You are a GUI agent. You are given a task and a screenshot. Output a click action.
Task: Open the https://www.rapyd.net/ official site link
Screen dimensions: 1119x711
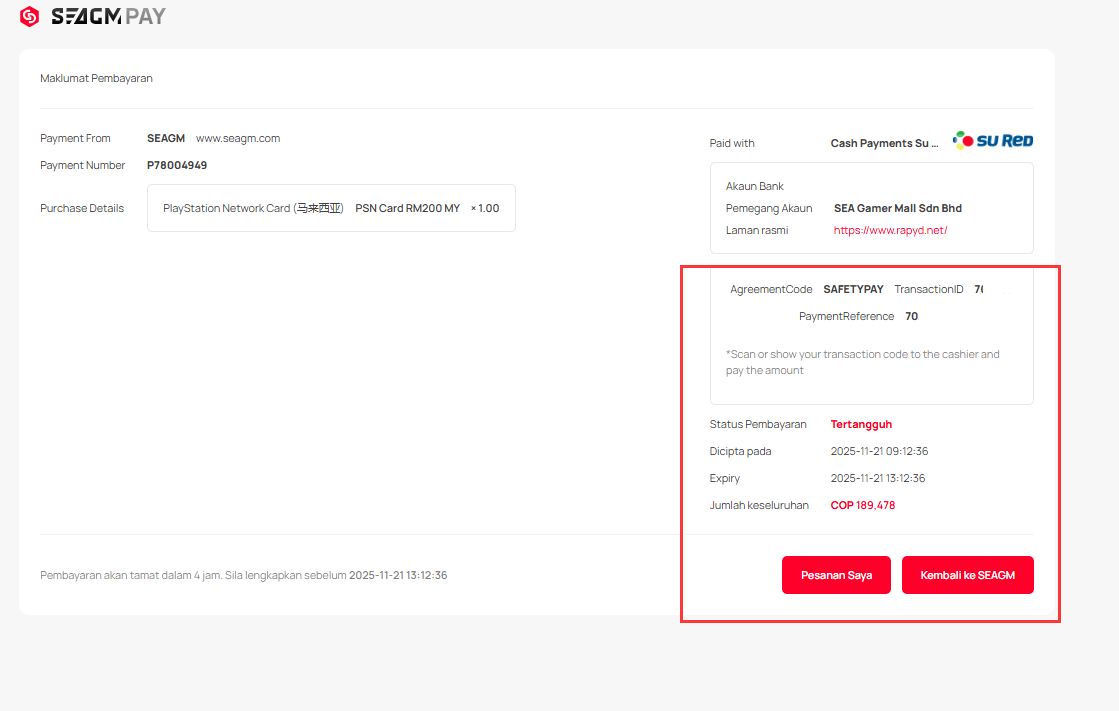(890, 231)
